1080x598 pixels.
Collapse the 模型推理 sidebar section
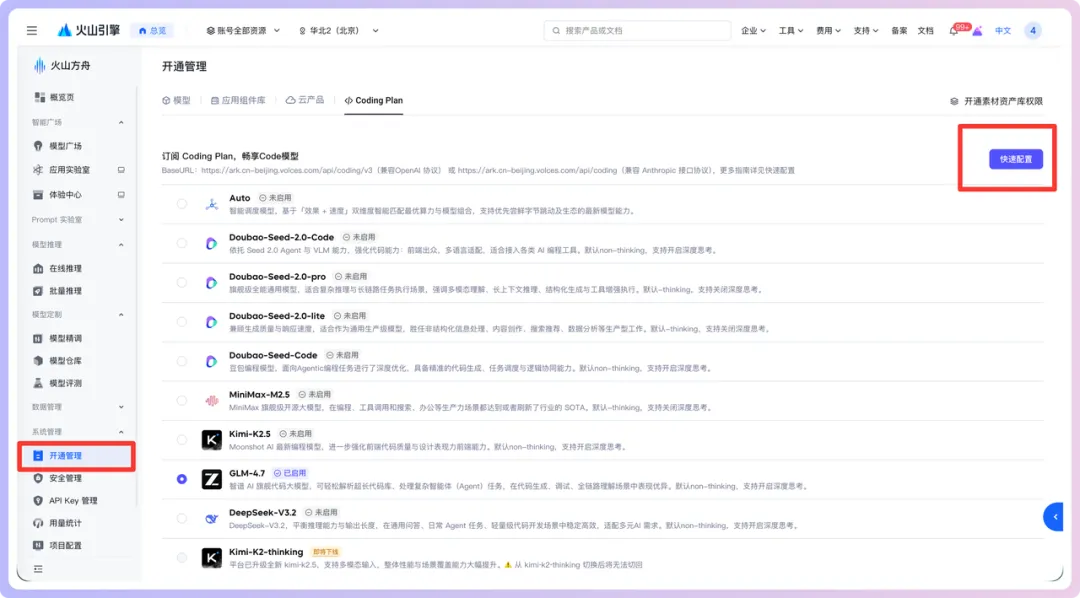click(x=121, y=245)
